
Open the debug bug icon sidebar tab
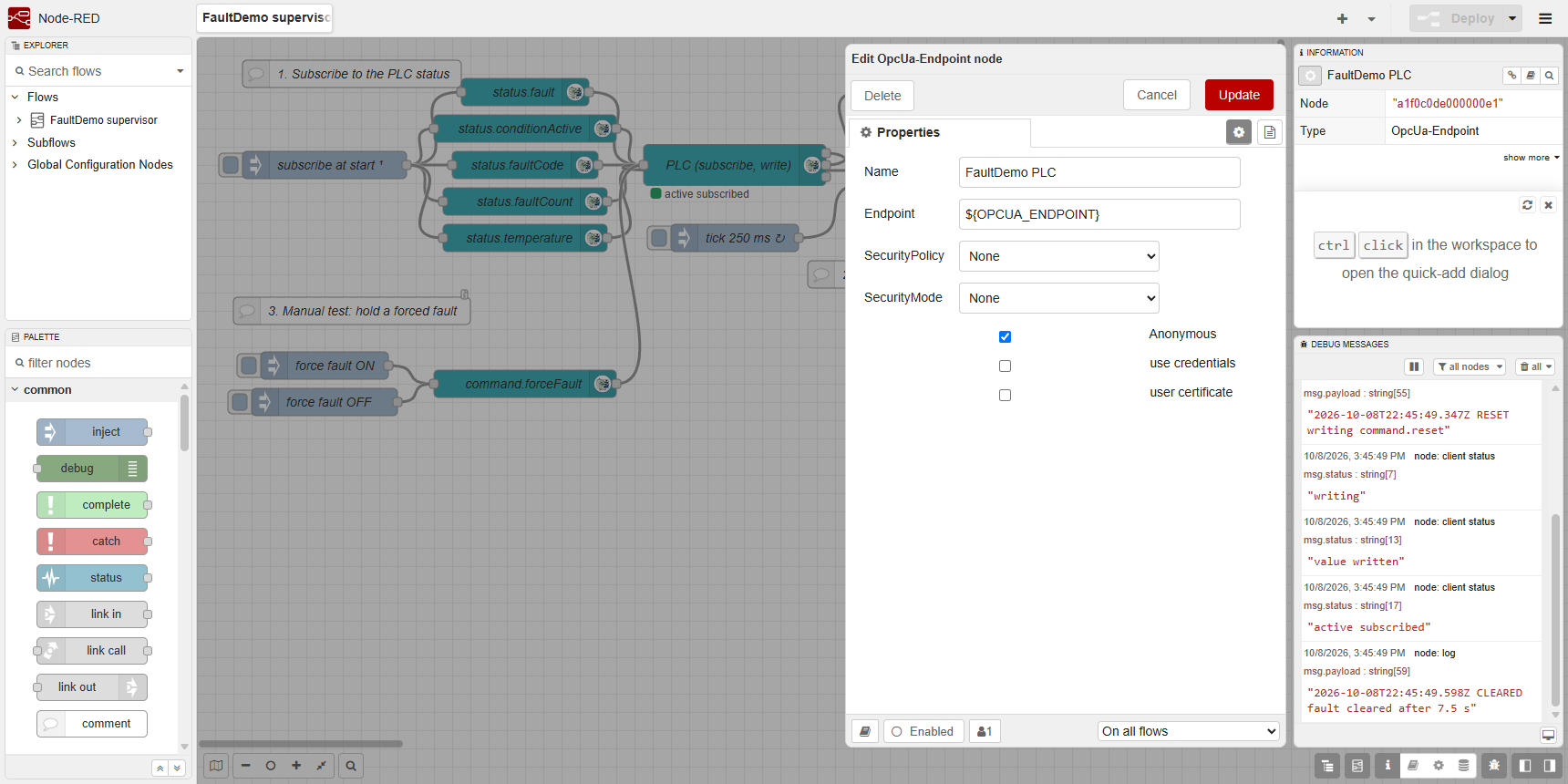pos(1493,766)
